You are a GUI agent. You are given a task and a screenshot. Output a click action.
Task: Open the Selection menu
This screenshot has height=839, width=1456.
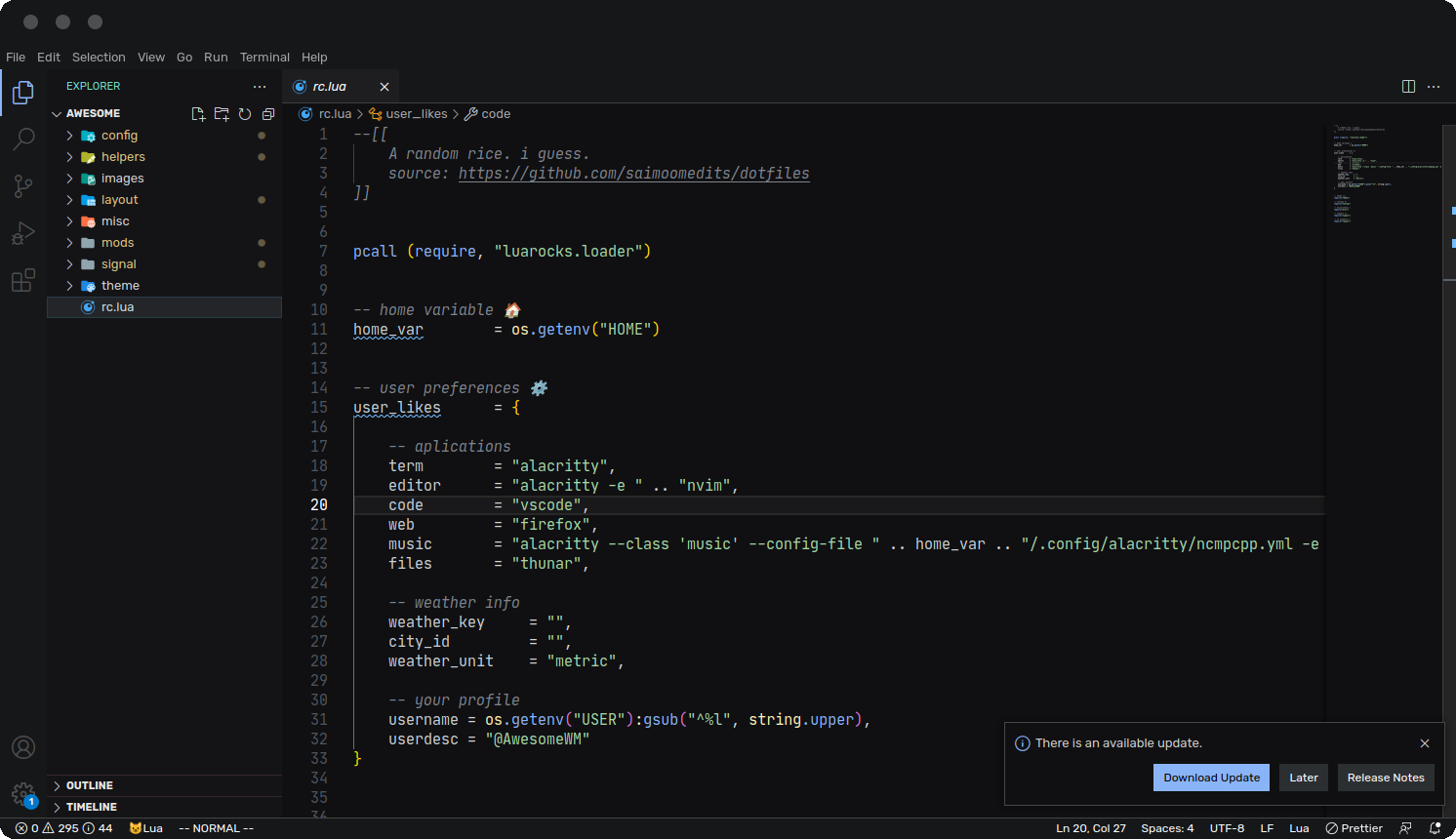pyautogui.click(x=99, y=58)
